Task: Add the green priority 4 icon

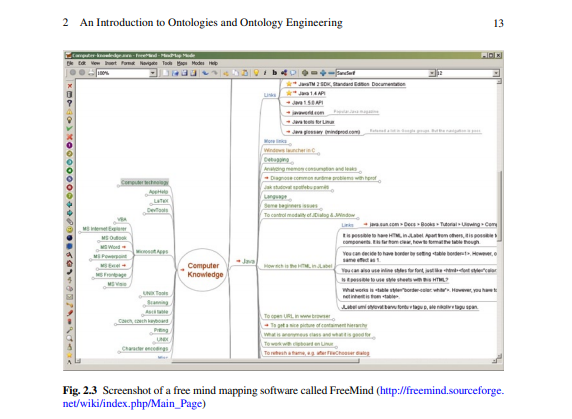Action: pos(69,171)
